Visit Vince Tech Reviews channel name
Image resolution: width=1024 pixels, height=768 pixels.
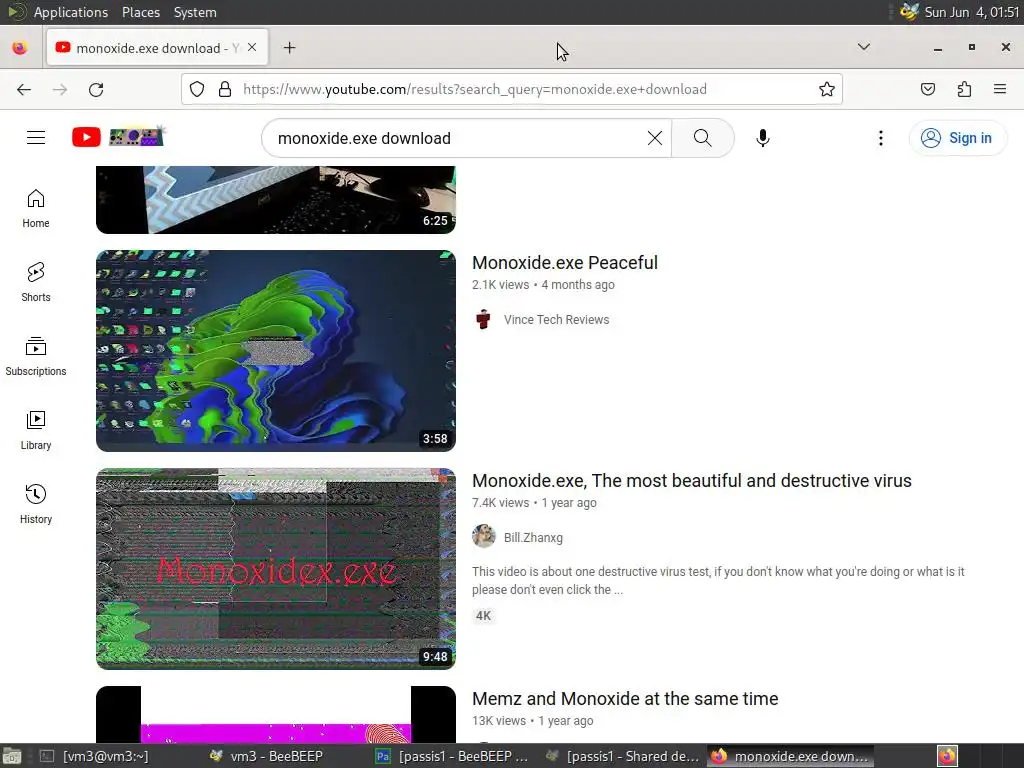tap(556, 319)
